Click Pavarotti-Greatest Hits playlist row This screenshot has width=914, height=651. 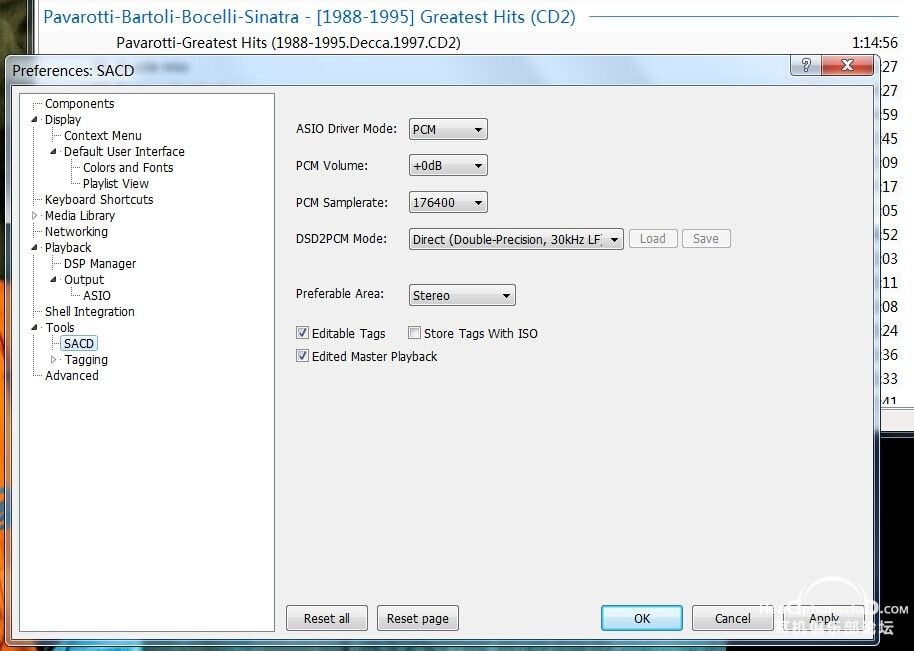pos(469,43)
